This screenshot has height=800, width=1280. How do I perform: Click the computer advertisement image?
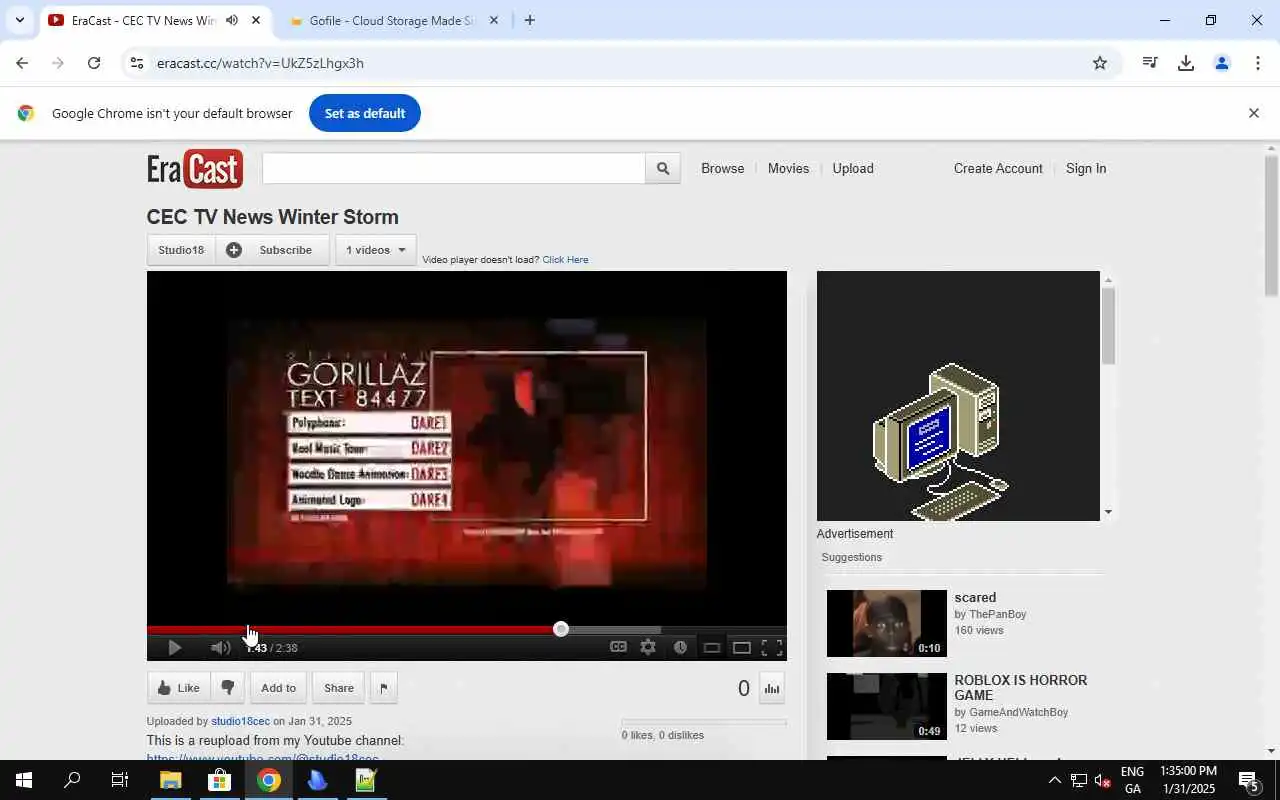point(958,396)
